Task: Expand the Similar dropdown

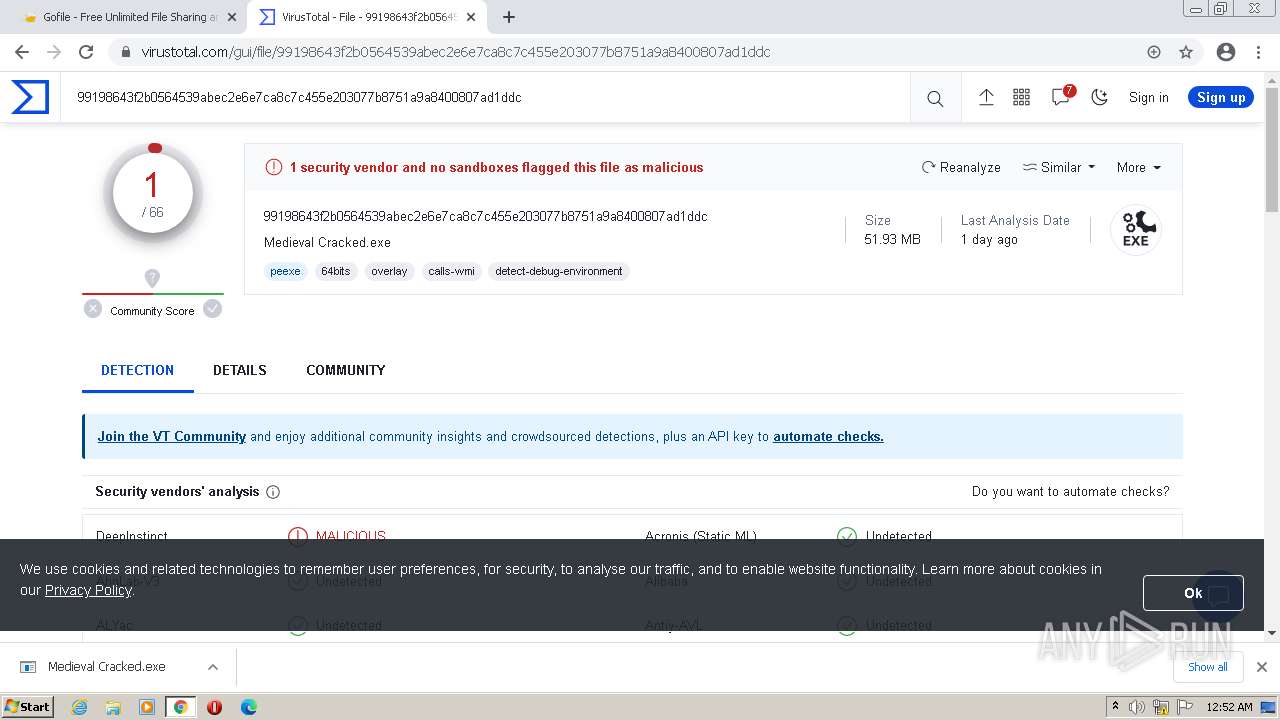Action: click(1059, 167)
